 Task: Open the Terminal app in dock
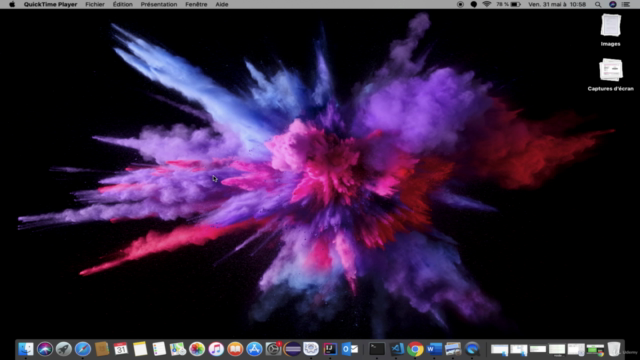click(x=377, y=349)
